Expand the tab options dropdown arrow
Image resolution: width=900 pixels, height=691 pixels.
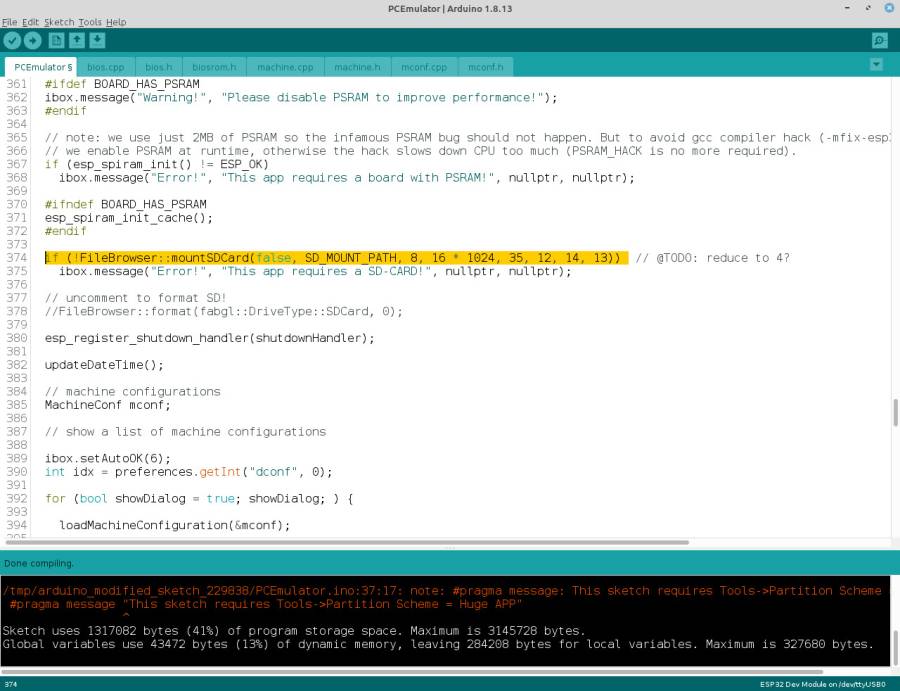pos(876,64)
